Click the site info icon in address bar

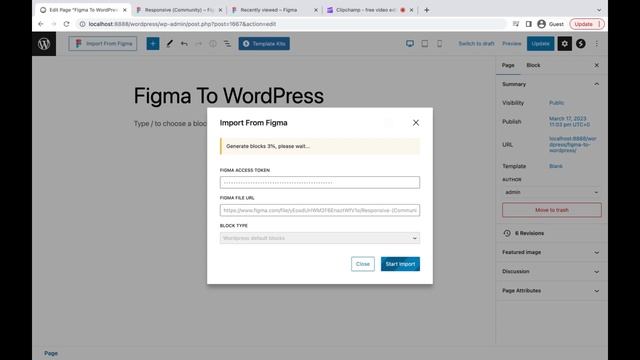click(82, 24)
